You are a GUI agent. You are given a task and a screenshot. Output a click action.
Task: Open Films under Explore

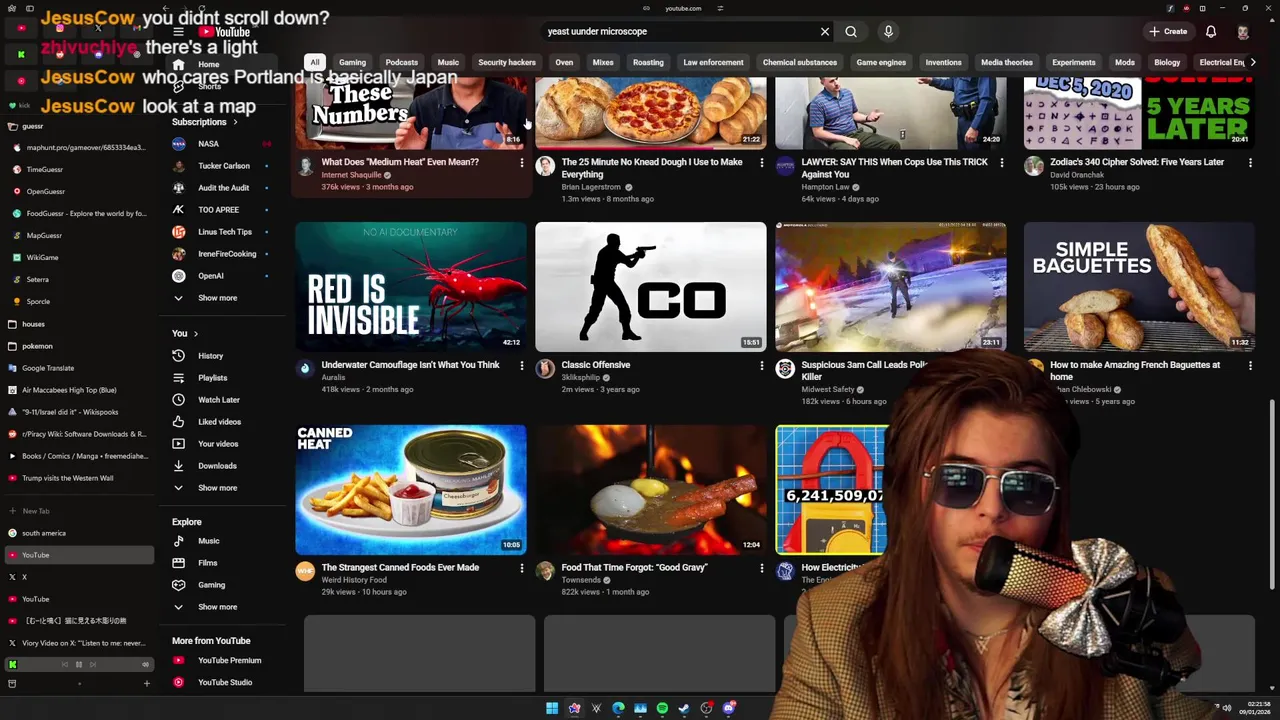[207, 563]
